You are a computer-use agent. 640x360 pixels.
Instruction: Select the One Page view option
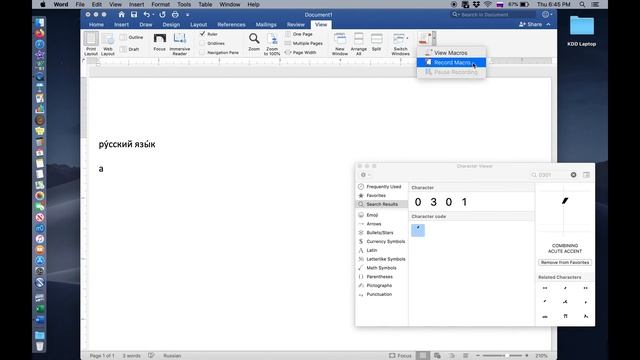tap(299, 34)
